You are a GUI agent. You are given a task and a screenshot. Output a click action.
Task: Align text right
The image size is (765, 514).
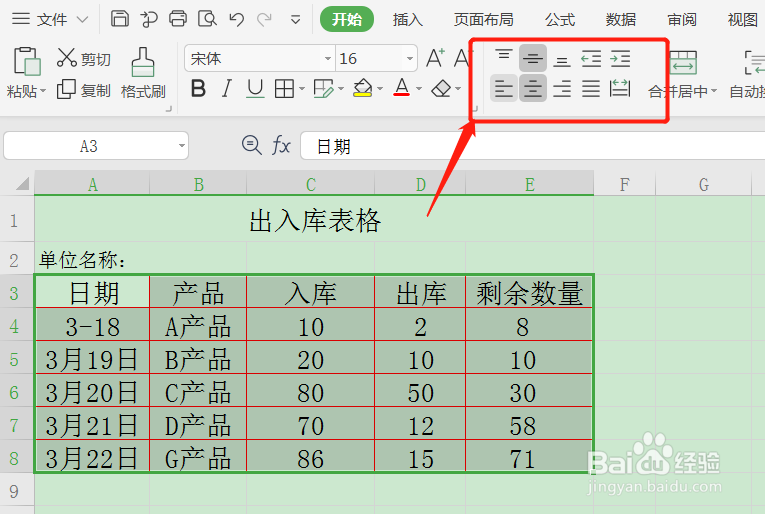562,89
